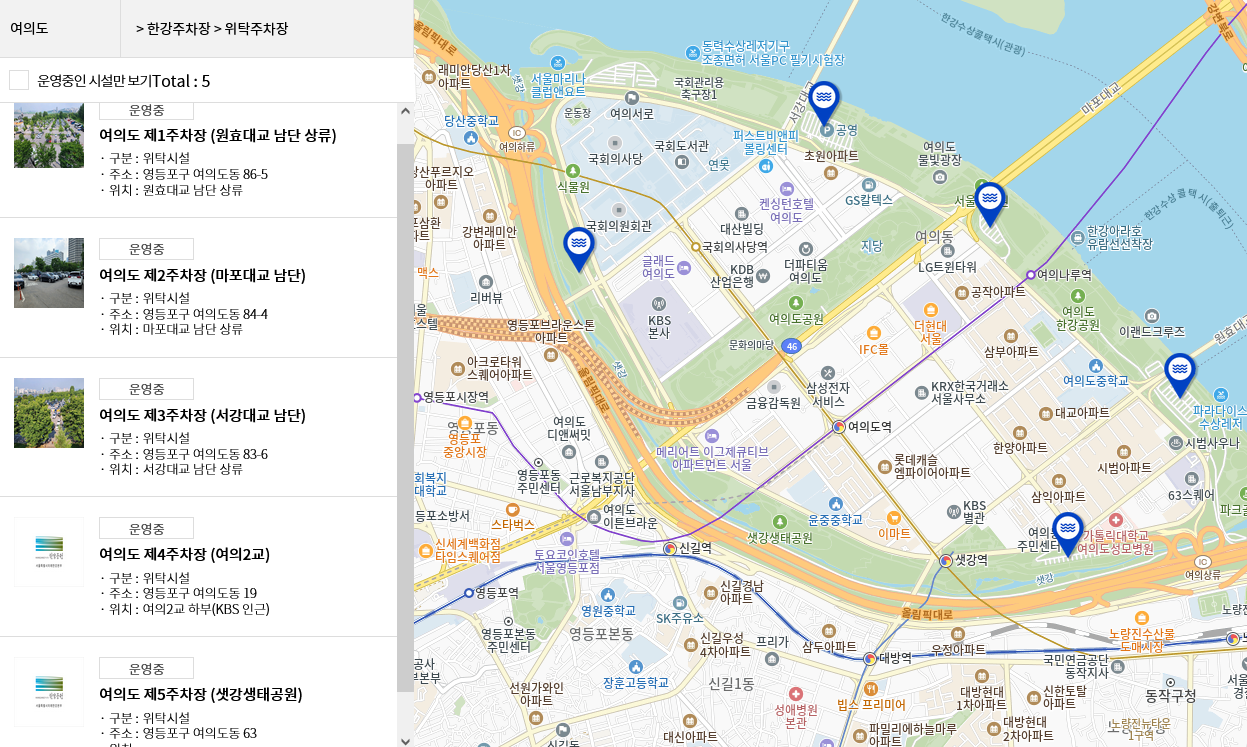The height and width of the screenshot is (747, 1247).
Task: Click the 성애병원 본관 hospital icon
Action: (796, 693)
